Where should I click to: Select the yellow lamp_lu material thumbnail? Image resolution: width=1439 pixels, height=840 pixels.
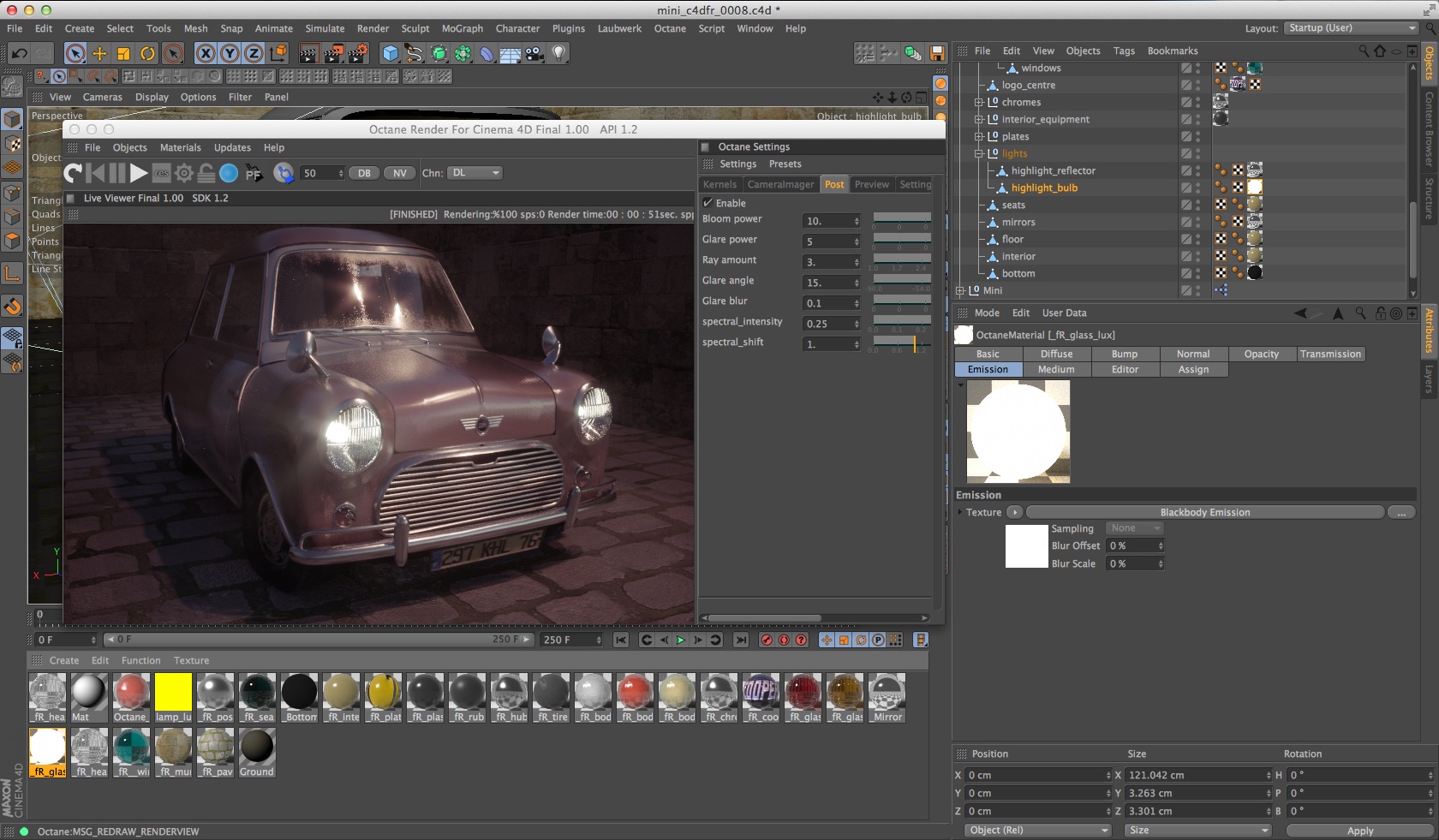(173, 692)
